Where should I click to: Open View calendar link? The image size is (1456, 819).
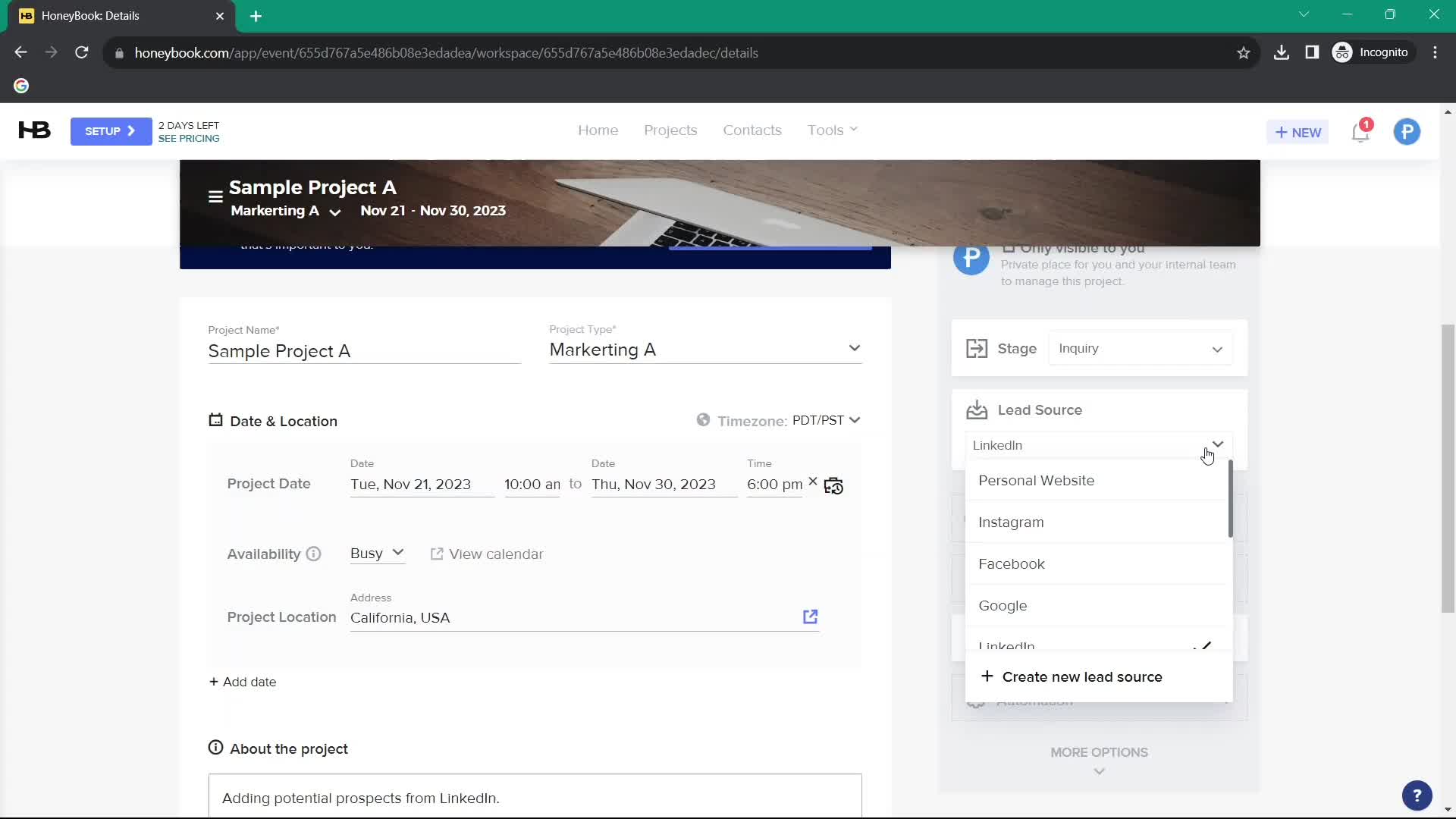coord(487,554)
